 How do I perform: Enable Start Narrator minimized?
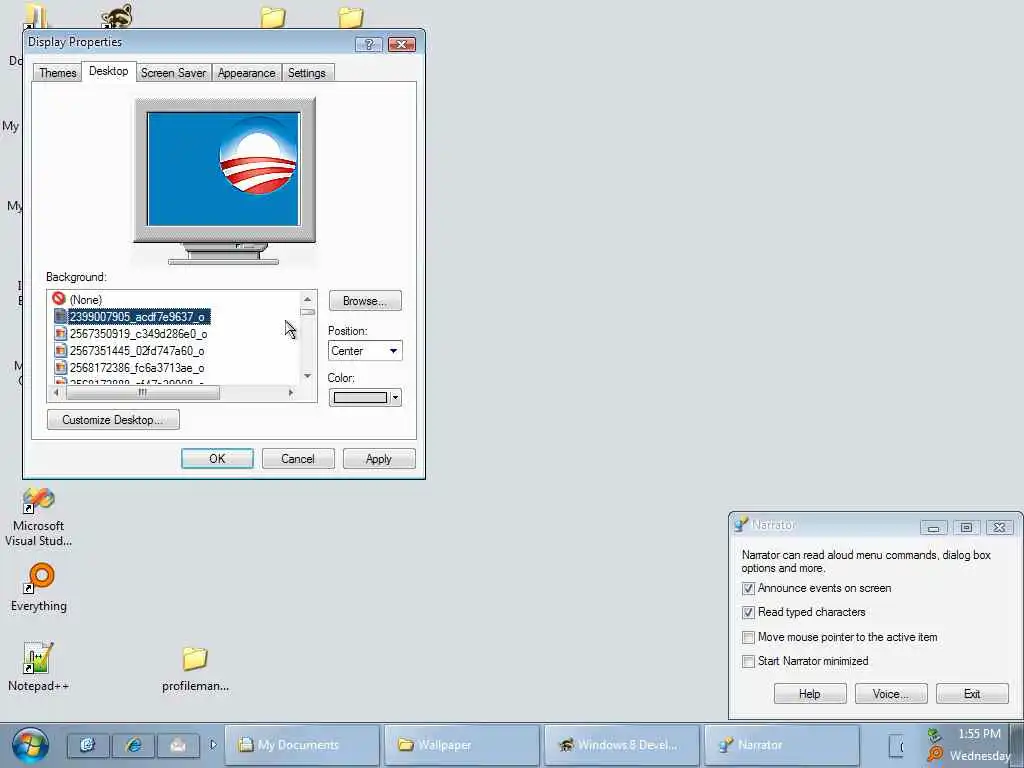click(748, 662)
